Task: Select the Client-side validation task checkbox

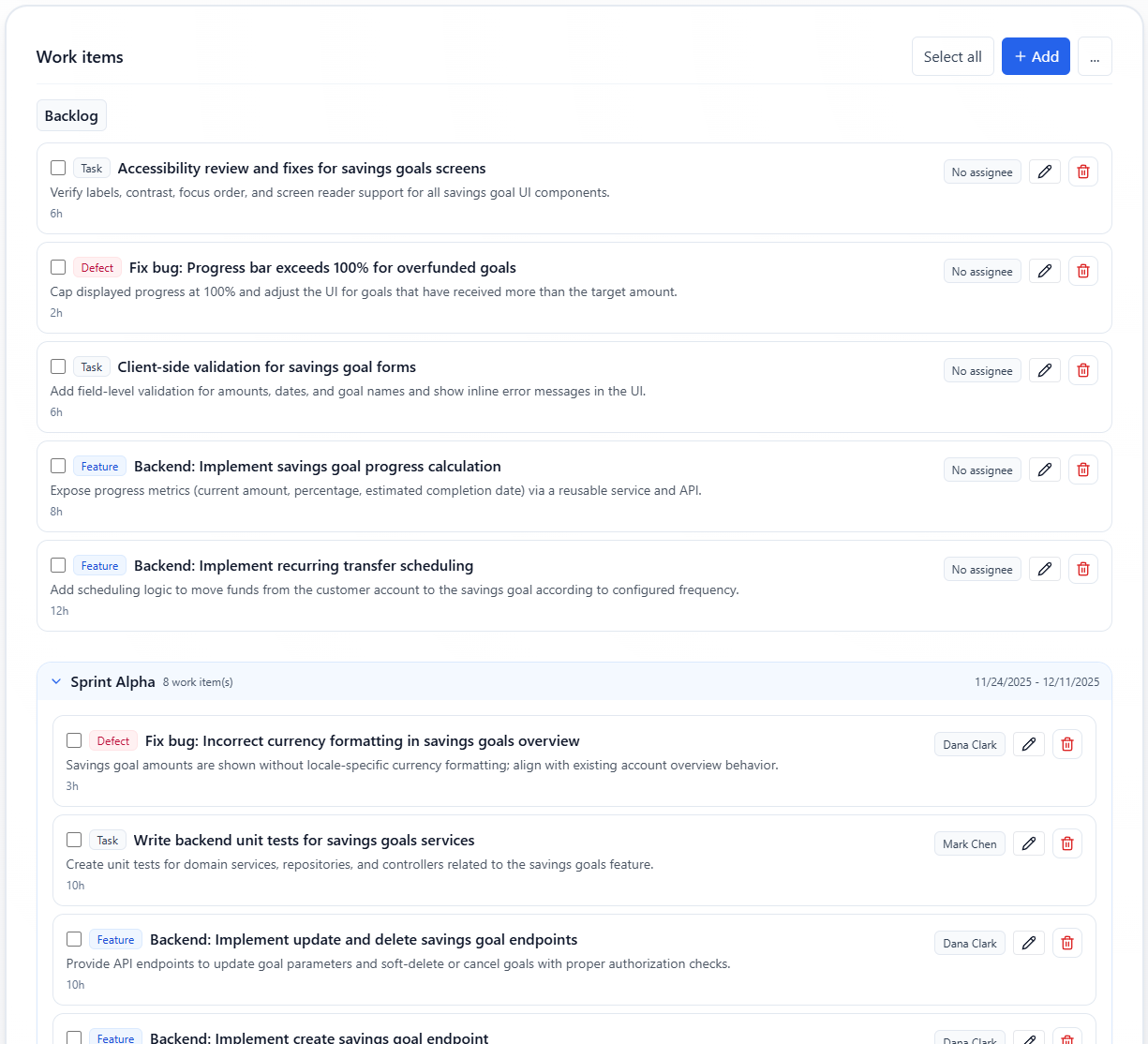Action: click(58, 366)
